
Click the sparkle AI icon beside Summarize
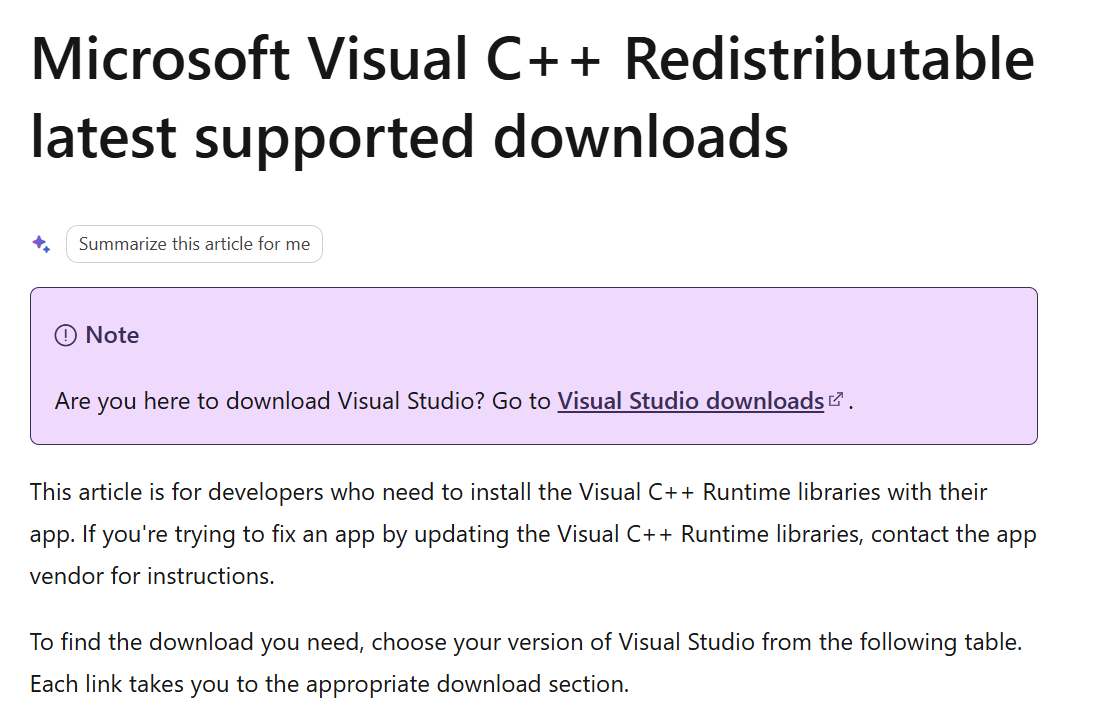pos(41,244)
